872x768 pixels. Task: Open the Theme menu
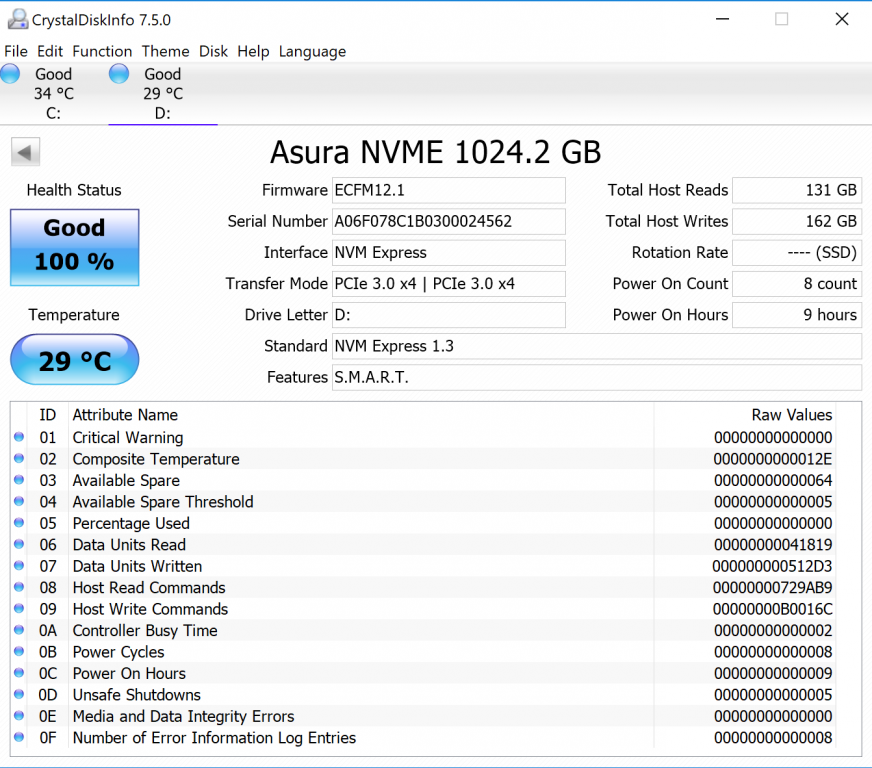coord(165,51)
